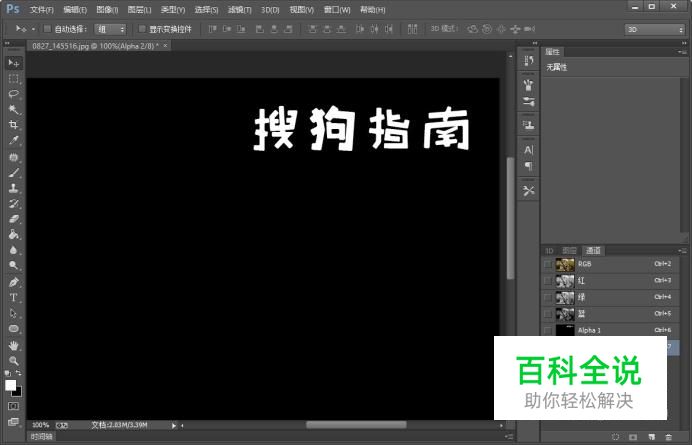Open the Move tool preset picker arrow
This screenshot has width=692, height=445.
[x=33, y=29]
